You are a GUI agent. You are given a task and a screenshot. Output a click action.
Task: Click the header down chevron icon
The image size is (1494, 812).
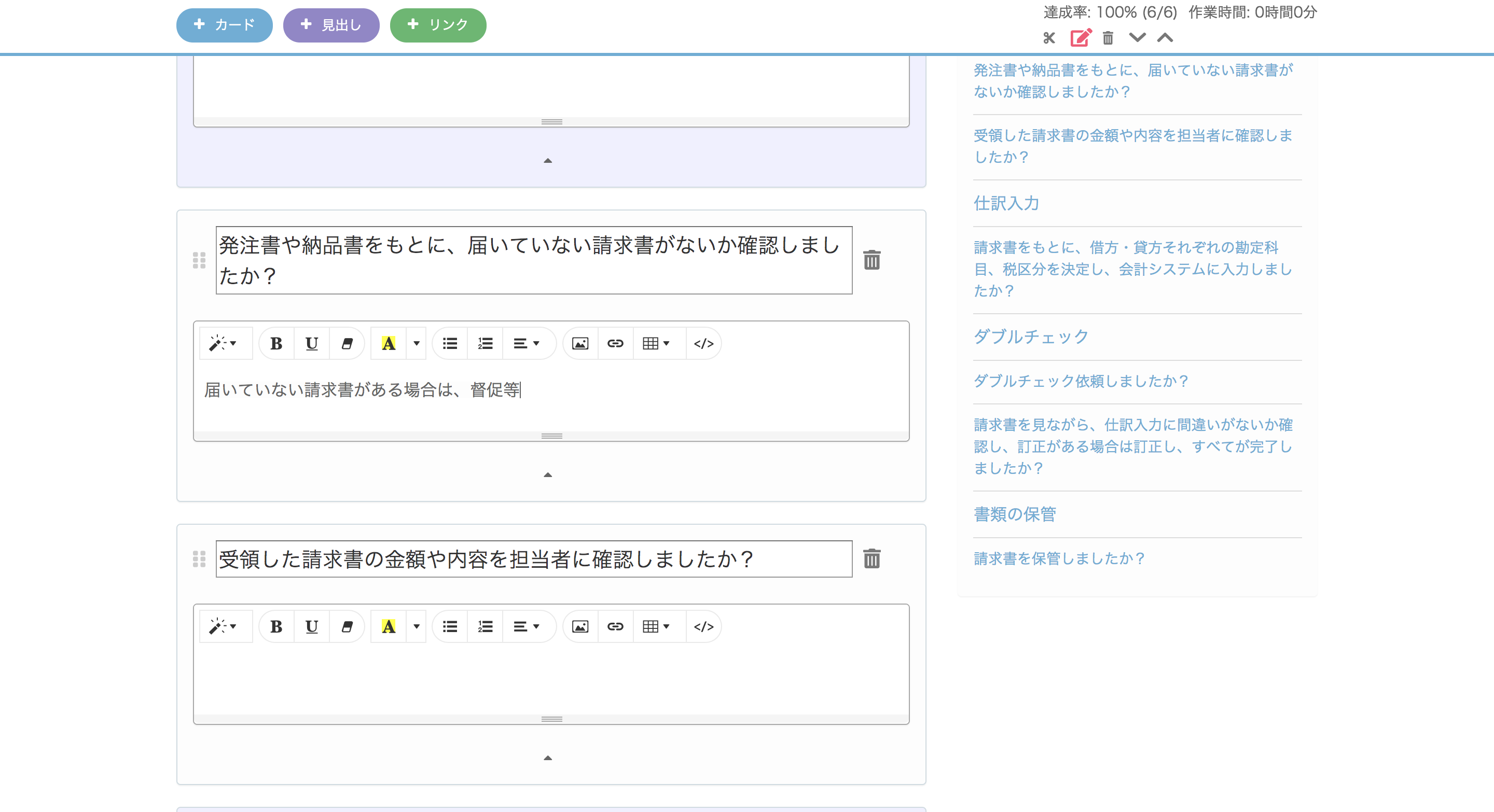click(x=1137, y=38)
